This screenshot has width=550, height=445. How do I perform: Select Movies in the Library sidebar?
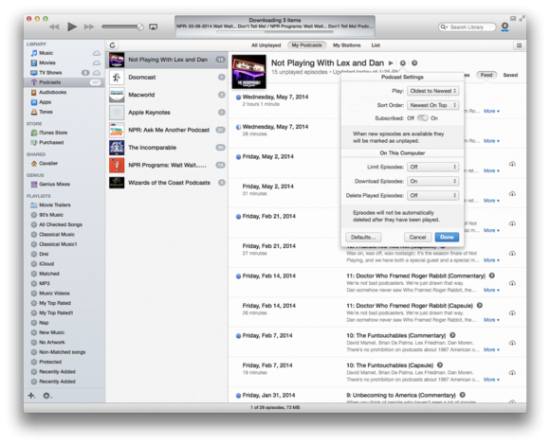(x=64, y=63)
